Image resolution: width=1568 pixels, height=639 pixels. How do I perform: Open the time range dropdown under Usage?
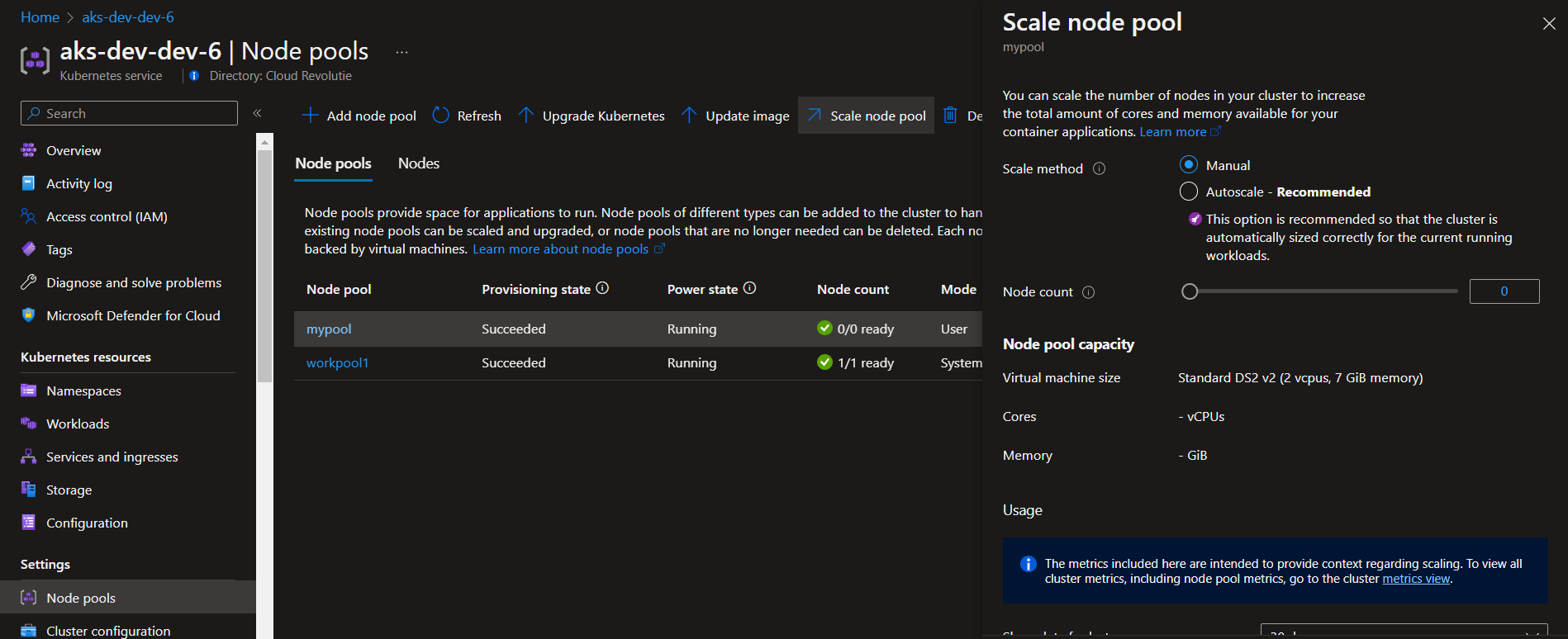[x=1404, y=632]
